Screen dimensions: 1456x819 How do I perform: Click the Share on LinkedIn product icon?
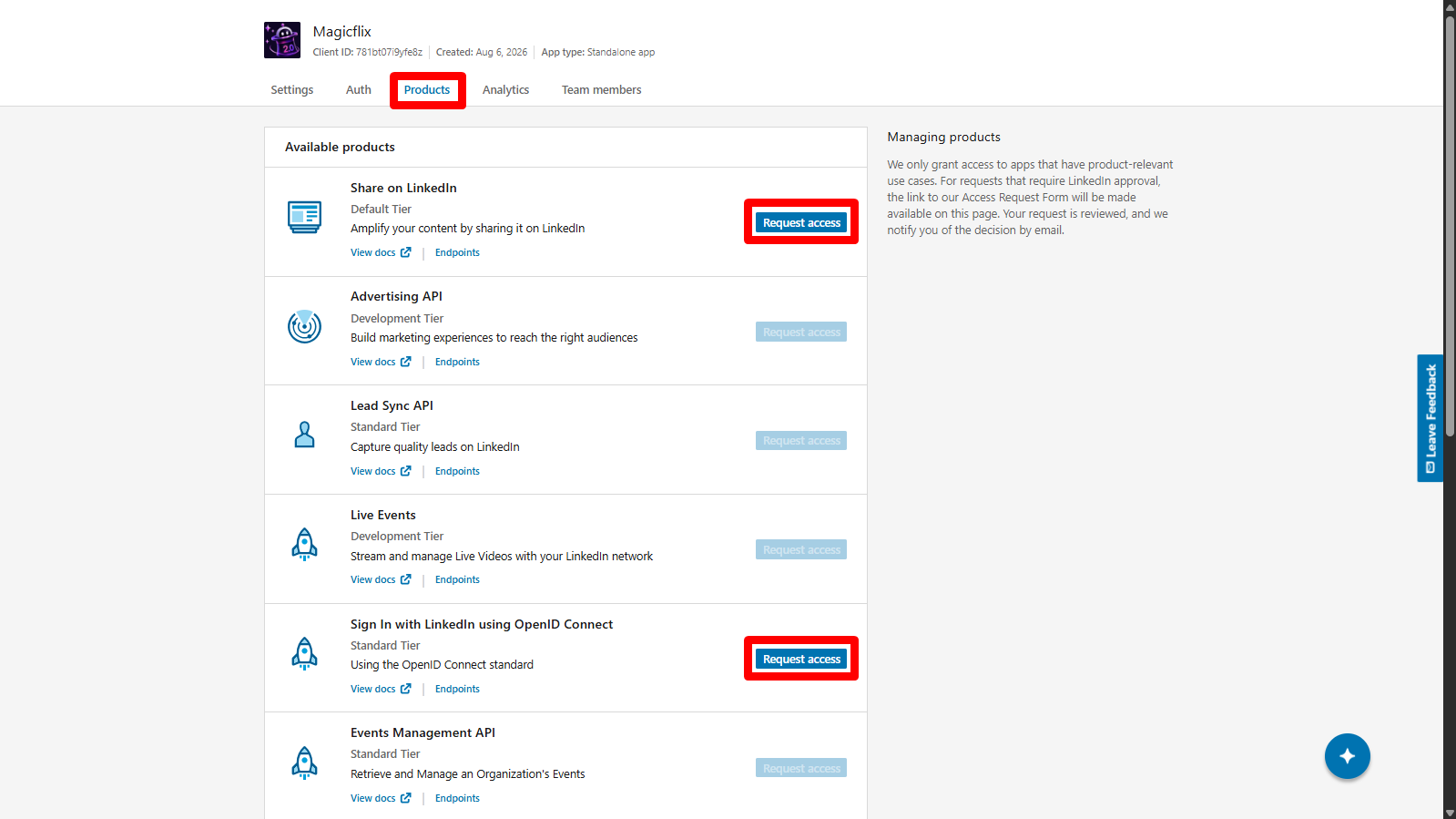(304, 217)
